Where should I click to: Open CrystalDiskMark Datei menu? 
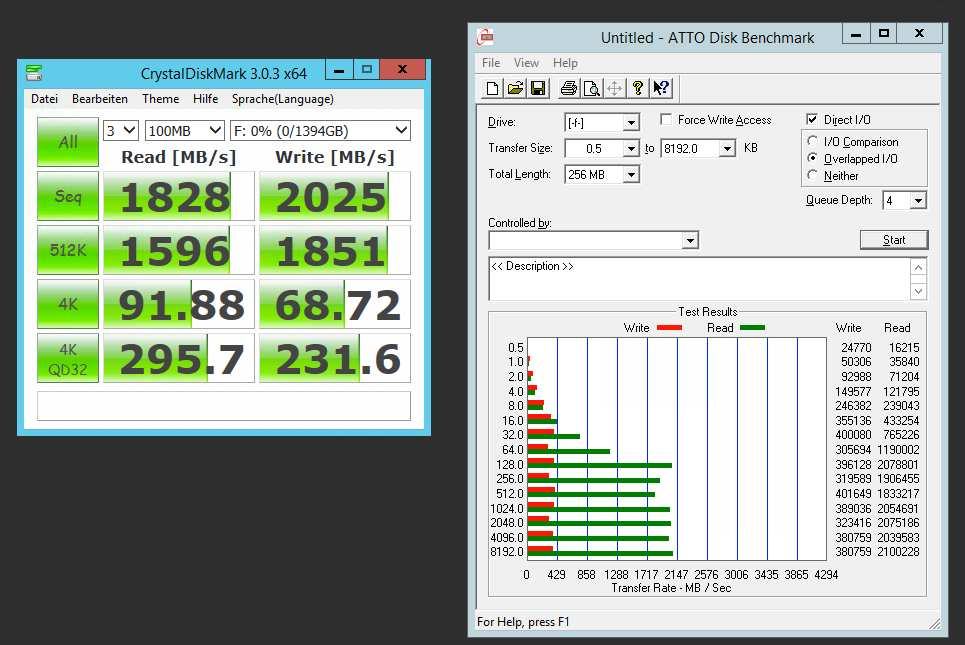pyautogui.click(x=44, y=98)
